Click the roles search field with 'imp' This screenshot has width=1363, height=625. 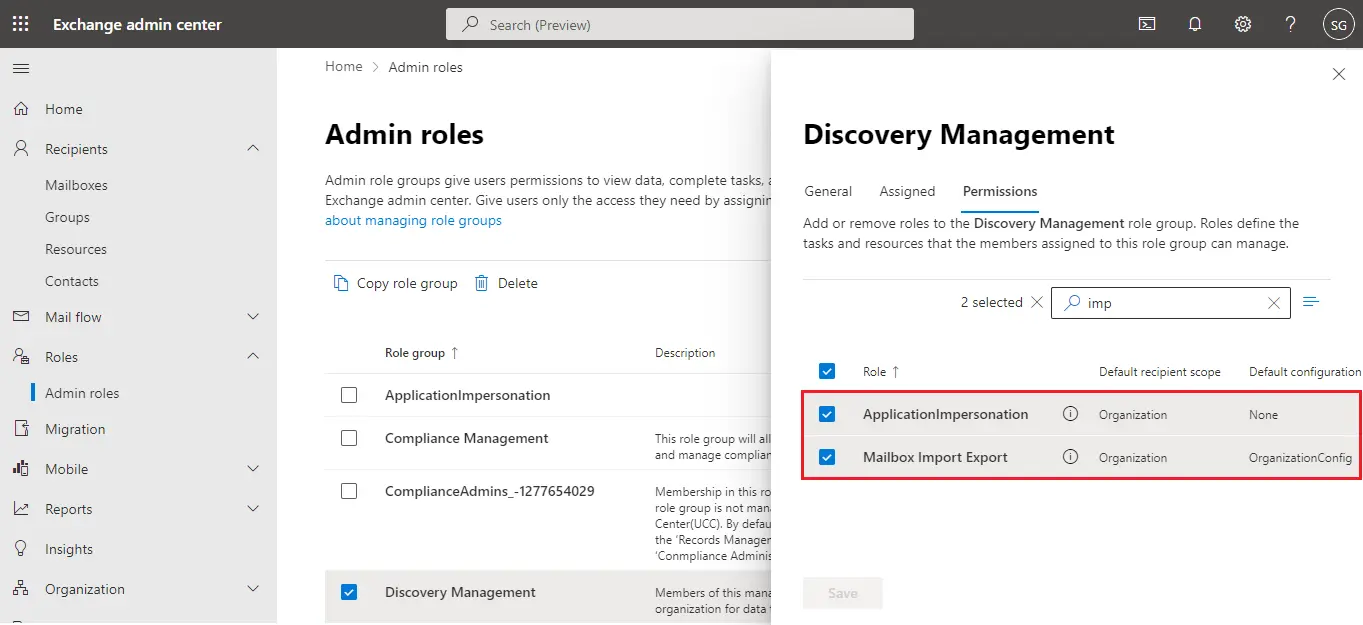tap(1171, 303)
